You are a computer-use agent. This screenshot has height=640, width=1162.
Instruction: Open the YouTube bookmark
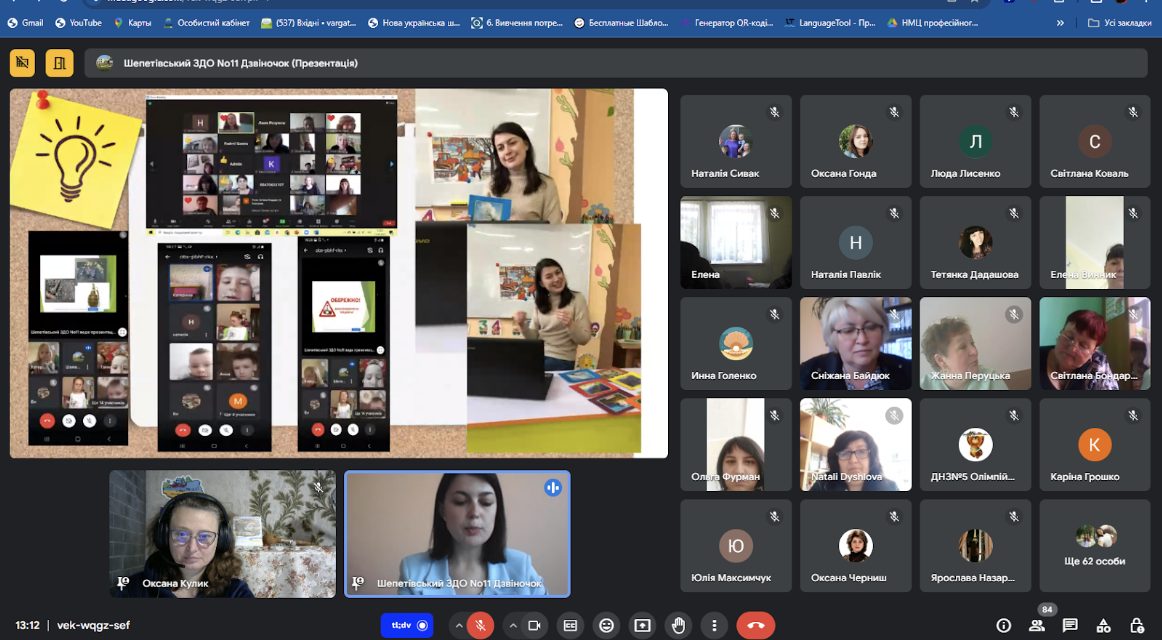(79, 23)
